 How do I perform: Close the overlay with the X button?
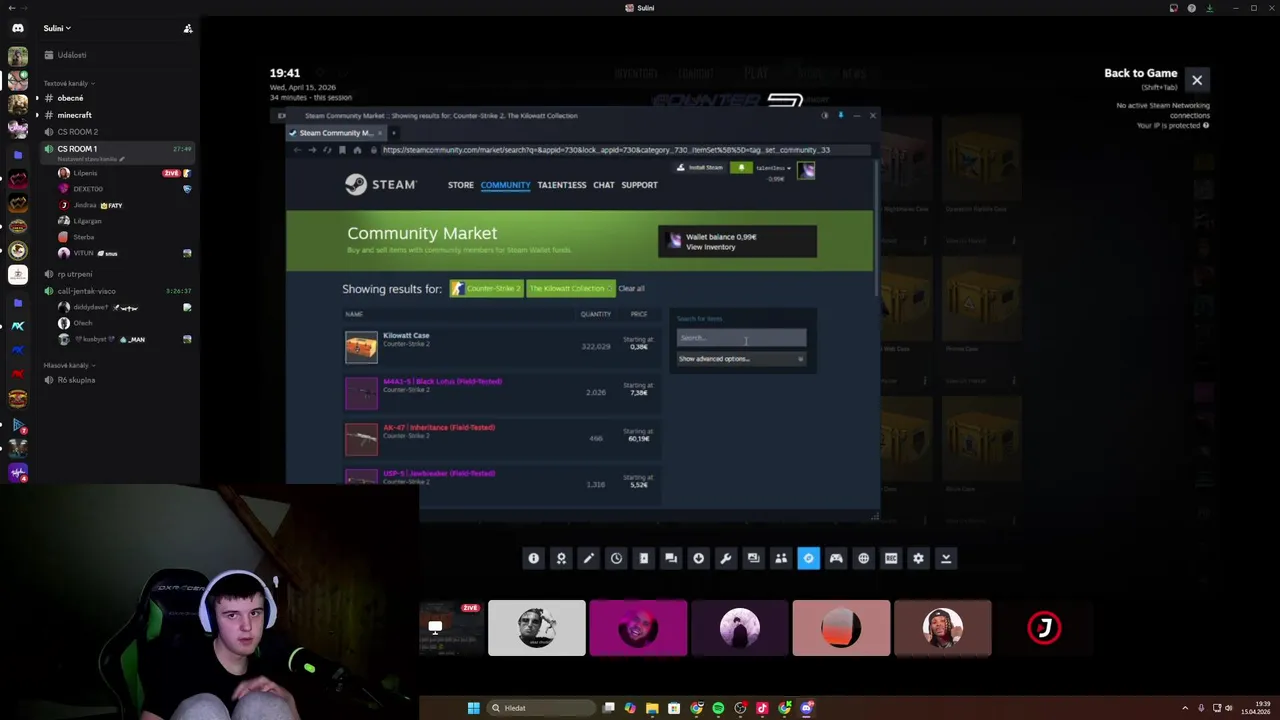(x=1197, y=80)
